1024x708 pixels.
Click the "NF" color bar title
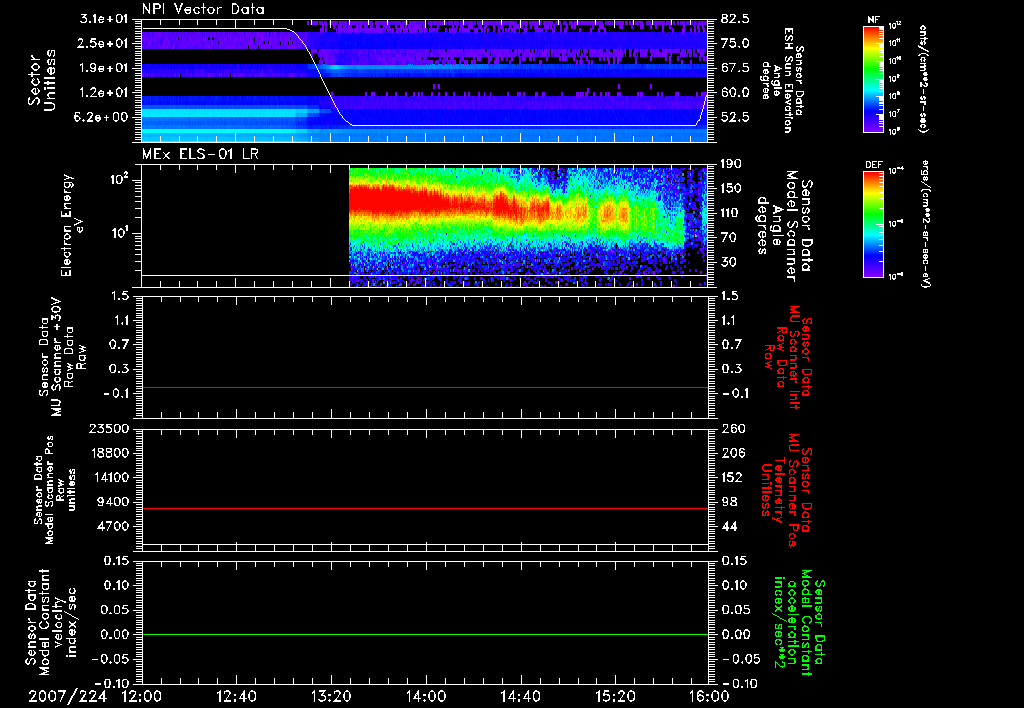pos(873,20)
